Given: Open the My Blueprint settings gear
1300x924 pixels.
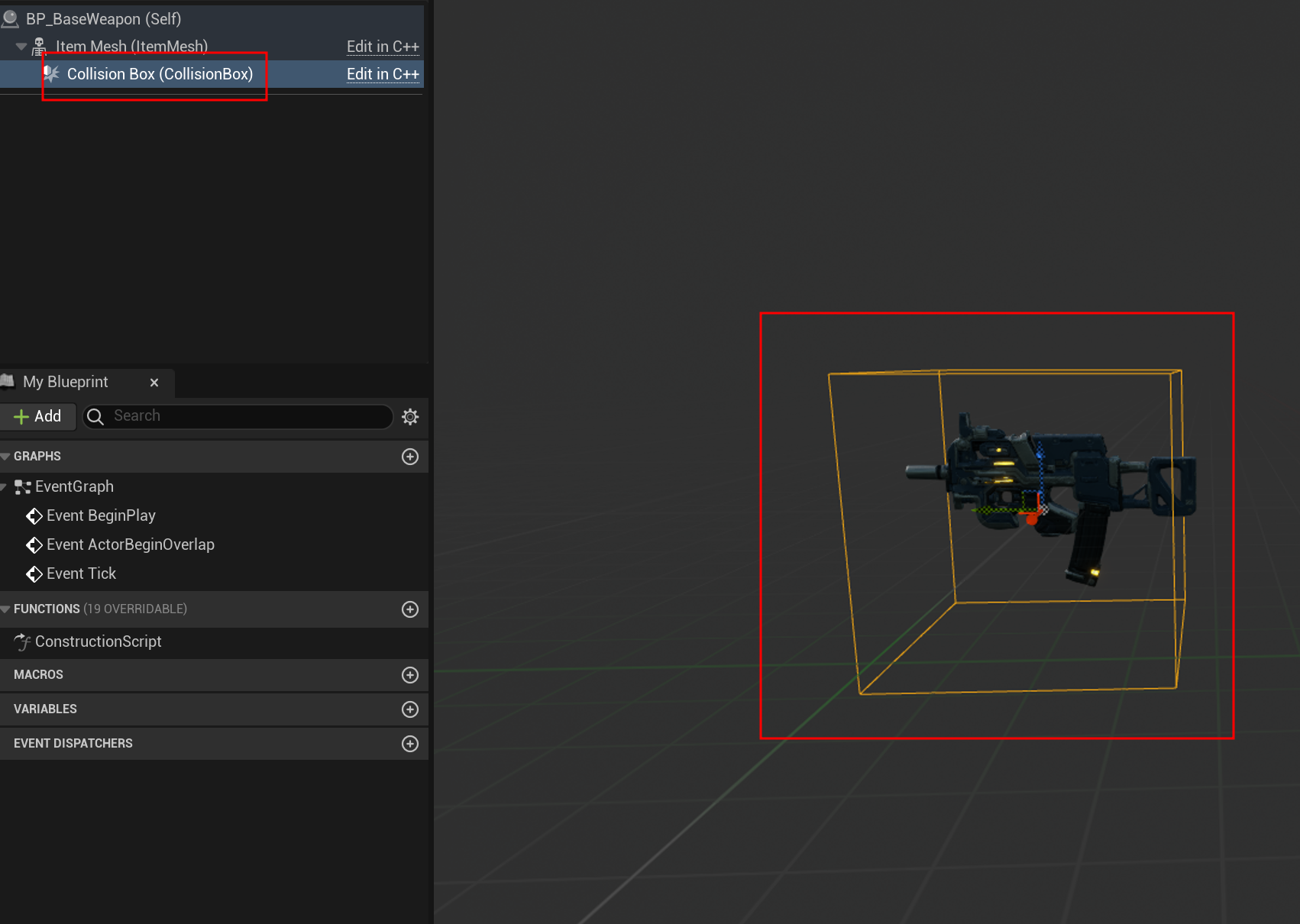Looking at the screenshot, I should tap(410, 417).
